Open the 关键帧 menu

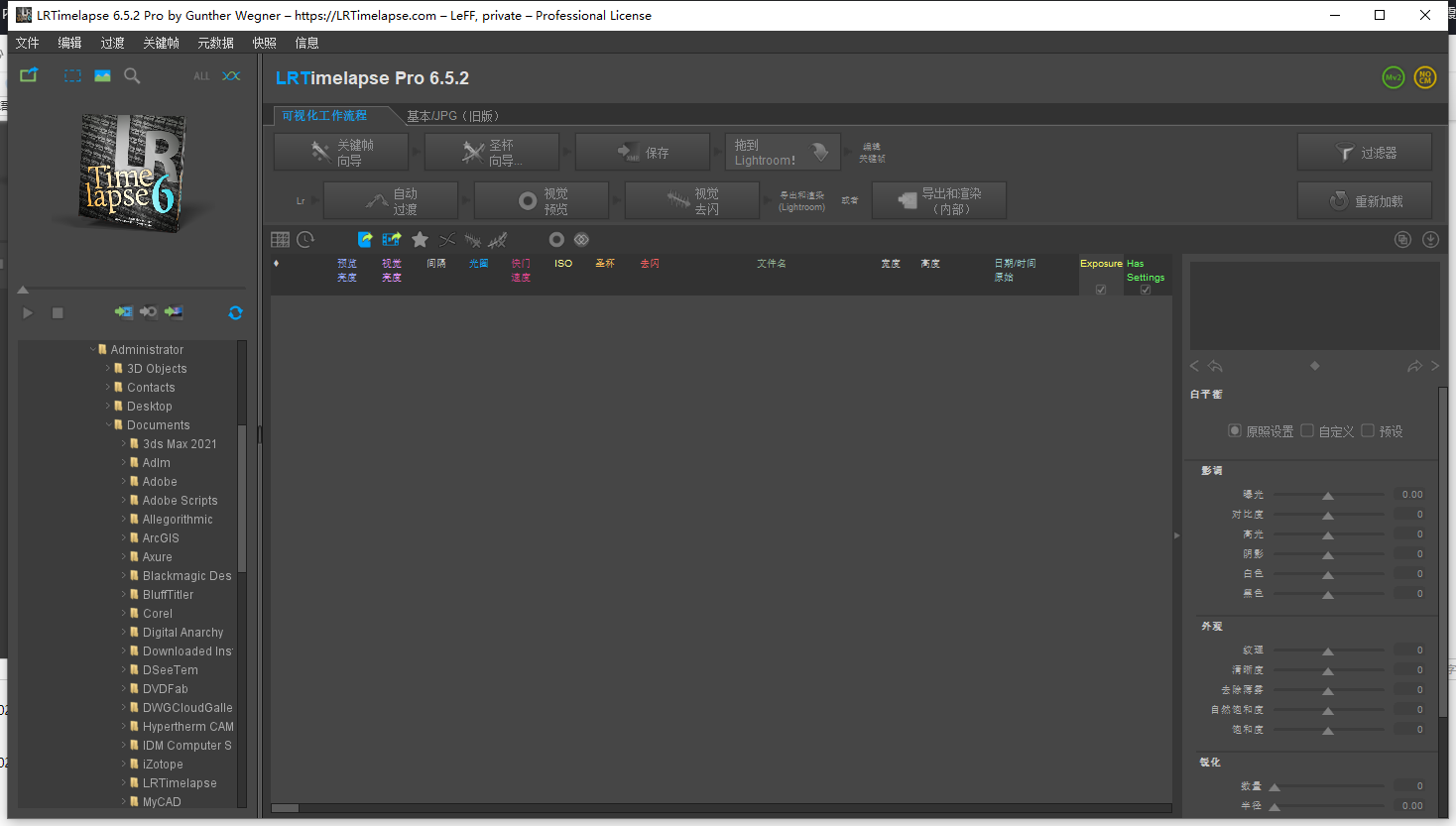click(161, 43)
